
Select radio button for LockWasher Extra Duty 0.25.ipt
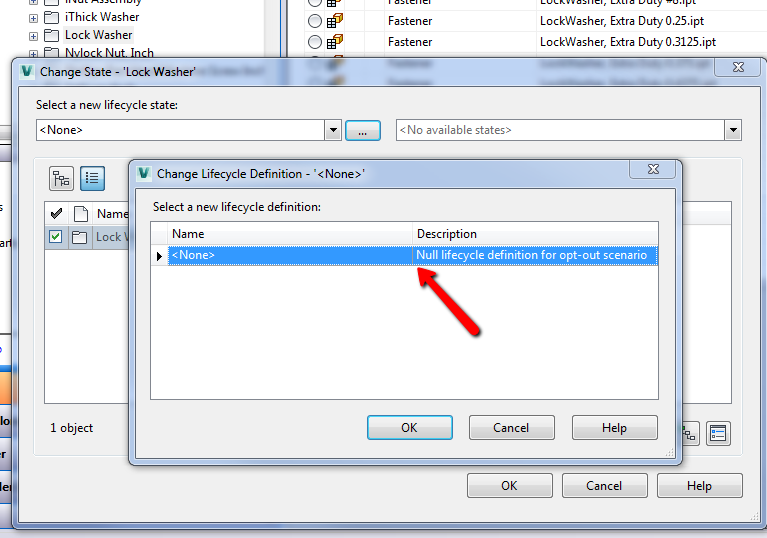tap(315, 21)
